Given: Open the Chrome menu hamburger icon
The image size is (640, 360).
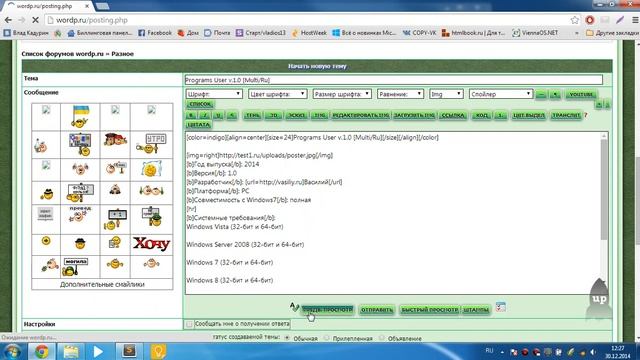Looking at the screenshot, I should (635, 20).
